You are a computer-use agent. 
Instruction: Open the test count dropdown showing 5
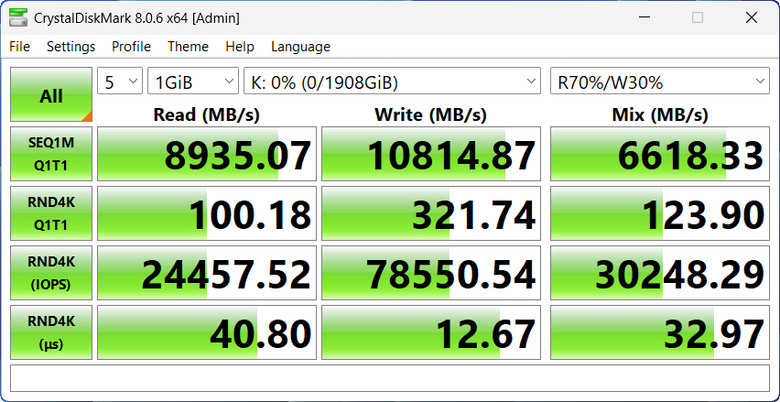click(x=120, y=81)
